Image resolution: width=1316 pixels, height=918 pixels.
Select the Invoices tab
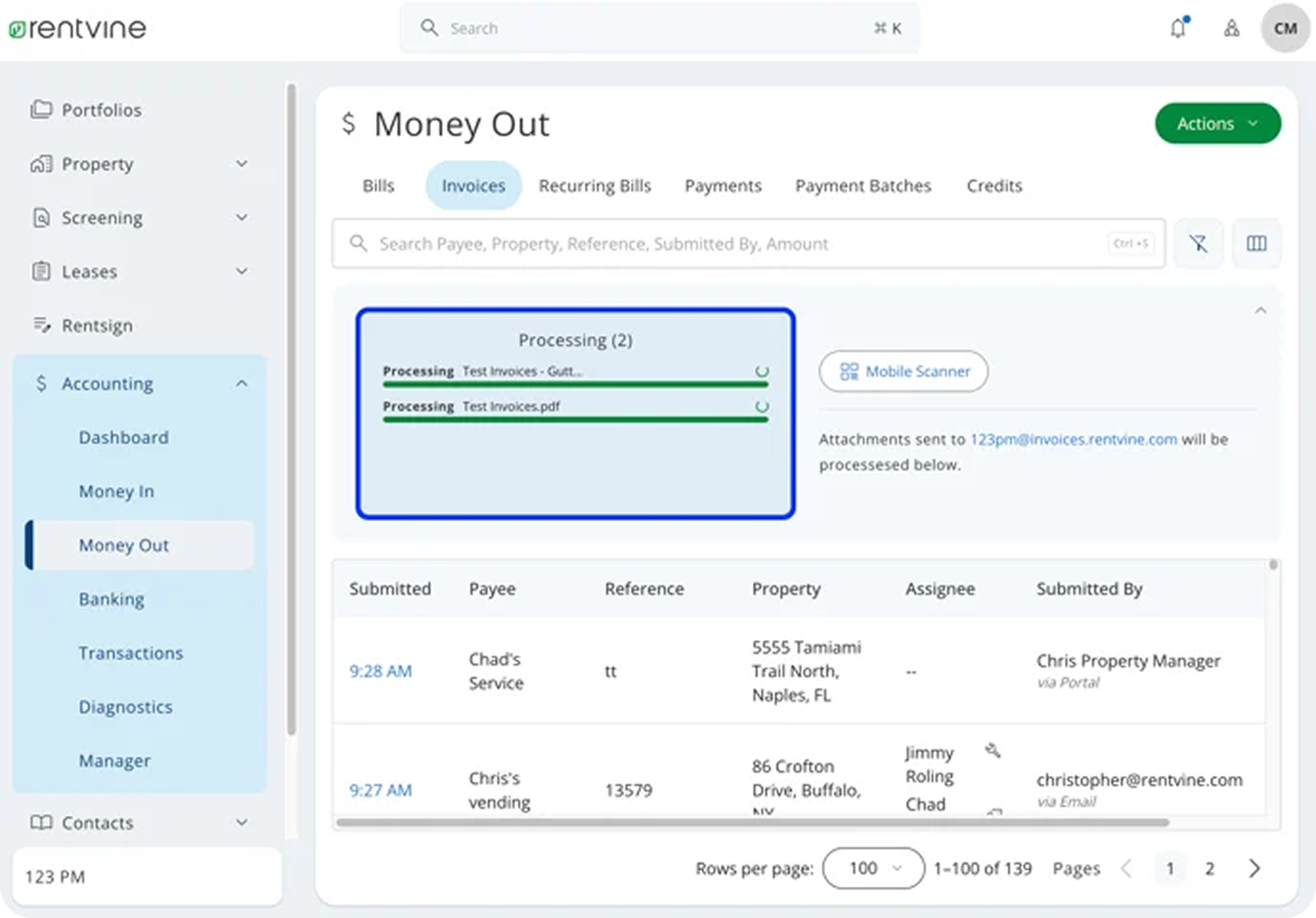pyautogui.click(x=473, y=186)
